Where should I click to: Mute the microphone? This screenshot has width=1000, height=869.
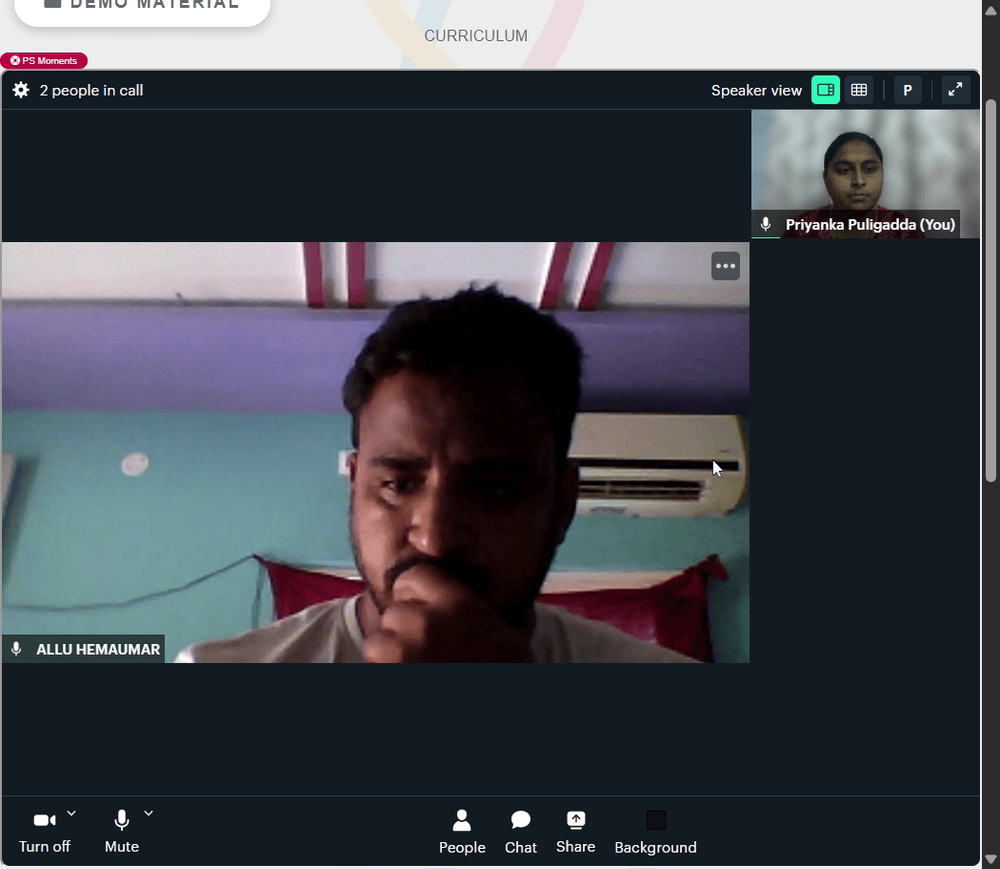point(122,832)
